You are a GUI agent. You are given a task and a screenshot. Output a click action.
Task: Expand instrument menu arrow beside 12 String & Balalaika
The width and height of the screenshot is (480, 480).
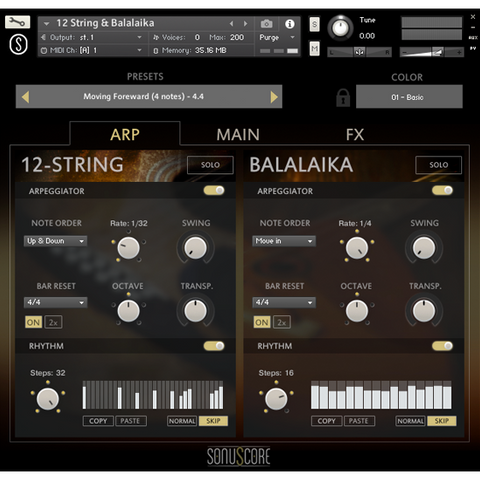(47, 24)
